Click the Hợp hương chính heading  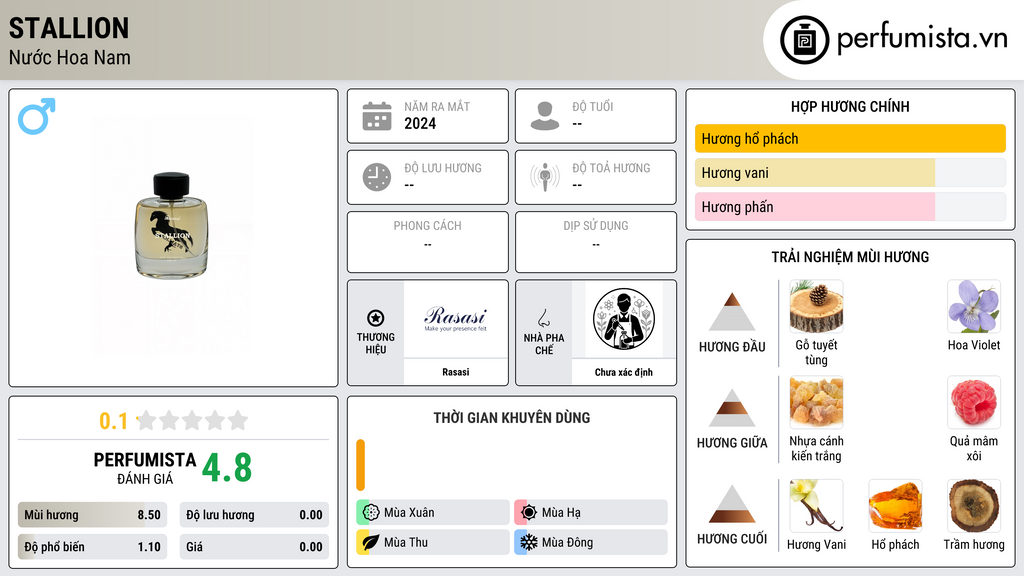850,106
